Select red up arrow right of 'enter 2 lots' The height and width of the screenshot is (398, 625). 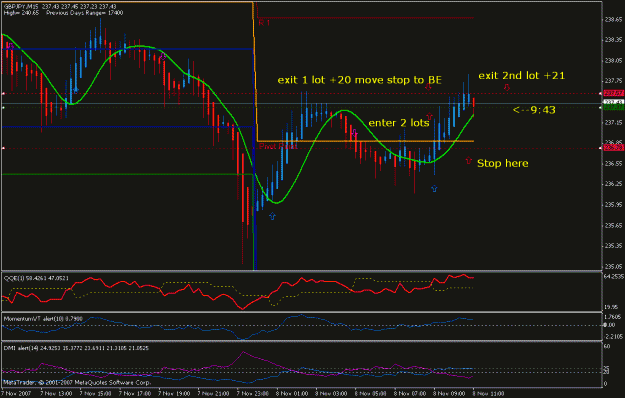point(429,116)
